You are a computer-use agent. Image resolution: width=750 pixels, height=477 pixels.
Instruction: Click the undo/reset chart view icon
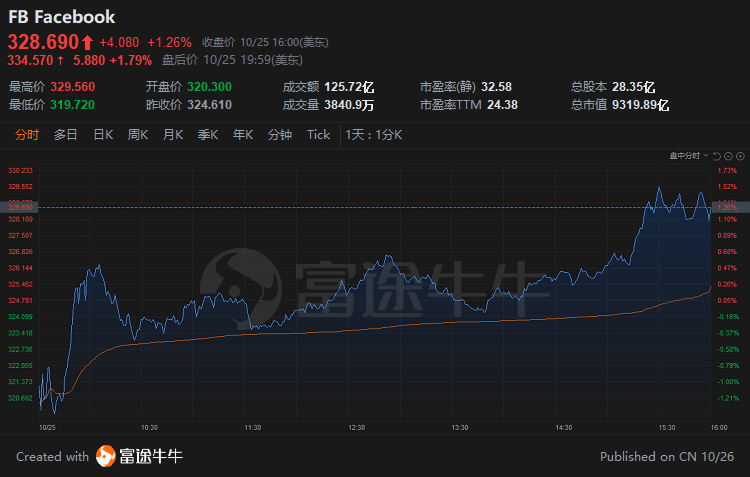pos(715,157)
